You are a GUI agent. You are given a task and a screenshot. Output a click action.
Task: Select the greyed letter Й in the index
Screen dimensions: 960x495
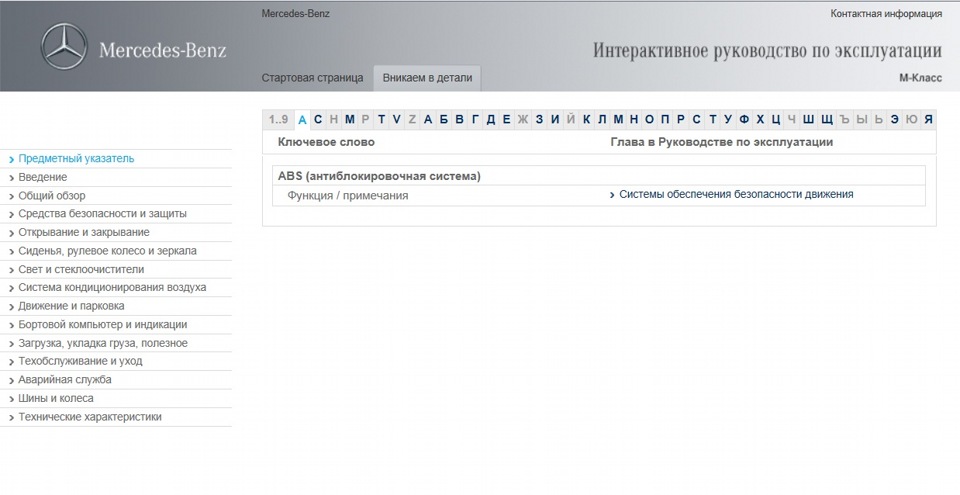571,119
